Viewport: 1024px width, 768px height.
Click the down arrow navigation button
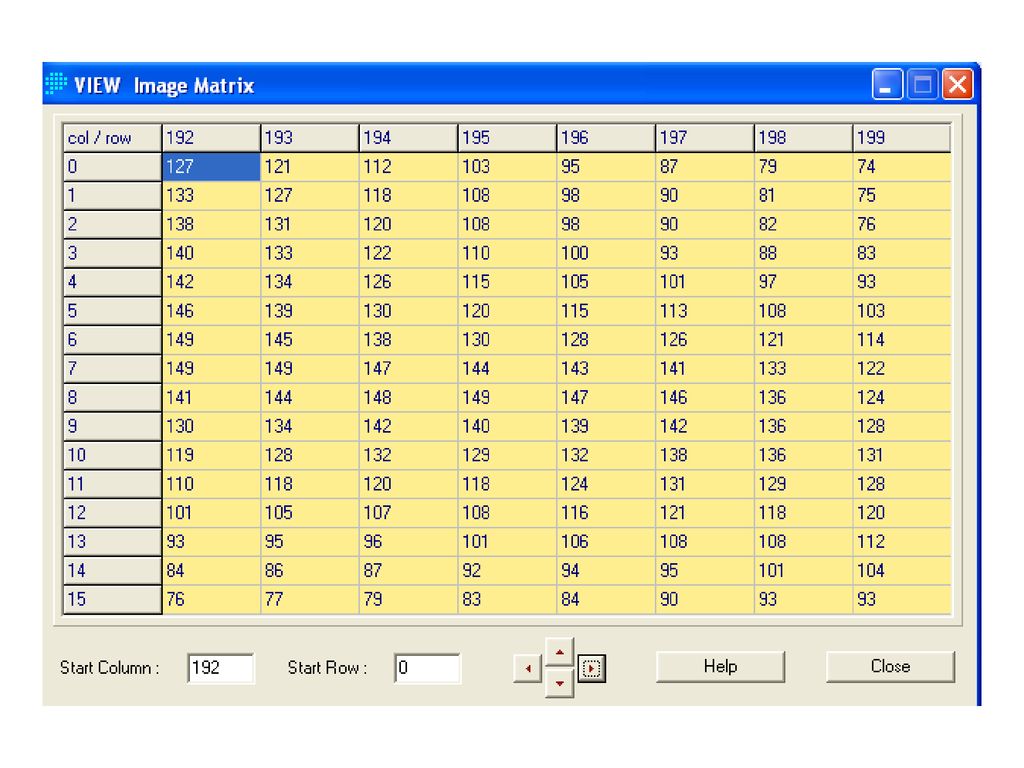tap(559, 683)
